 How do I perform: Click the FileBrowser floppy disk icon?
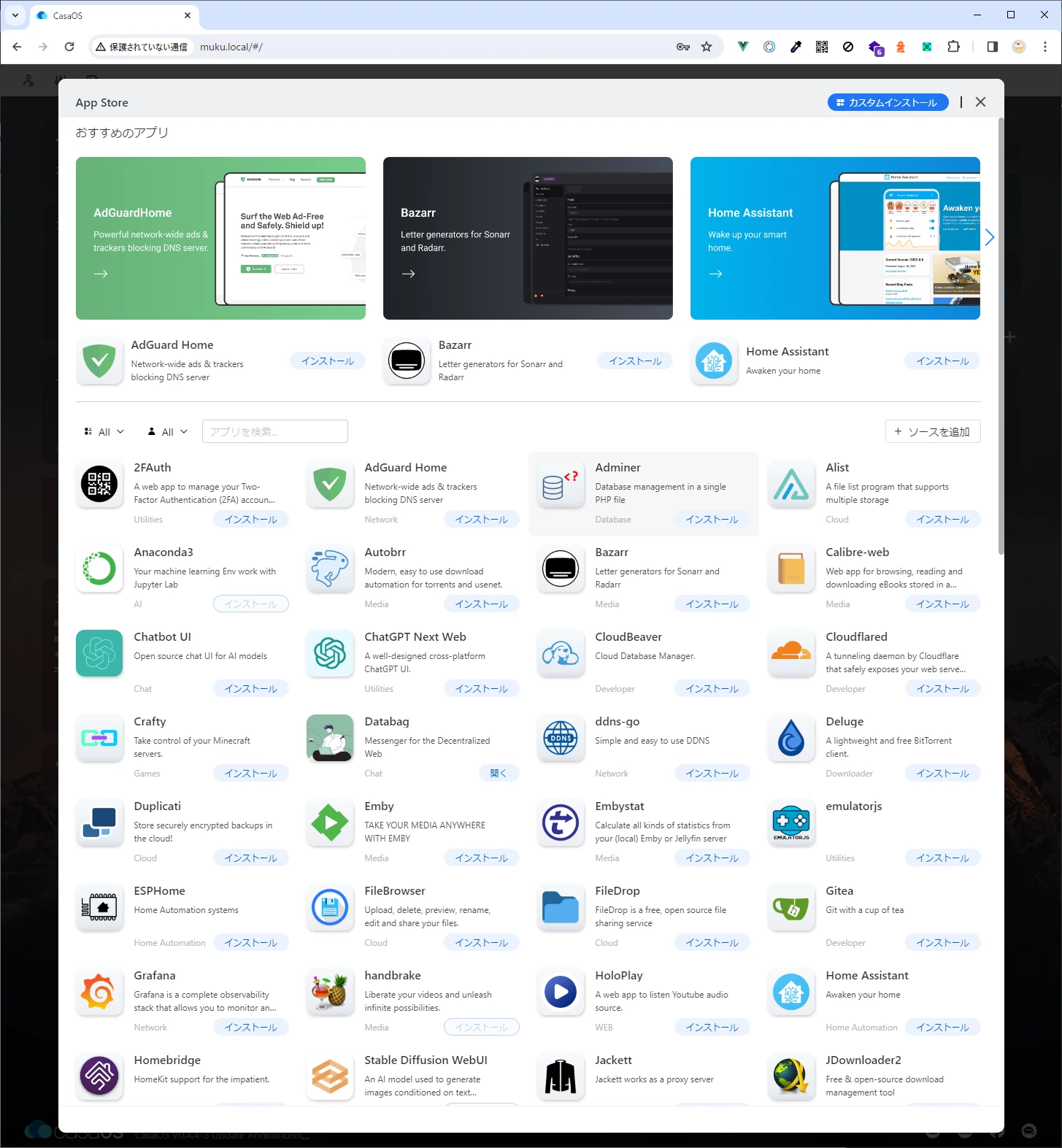pyautogui.click(x=330, y=907)
